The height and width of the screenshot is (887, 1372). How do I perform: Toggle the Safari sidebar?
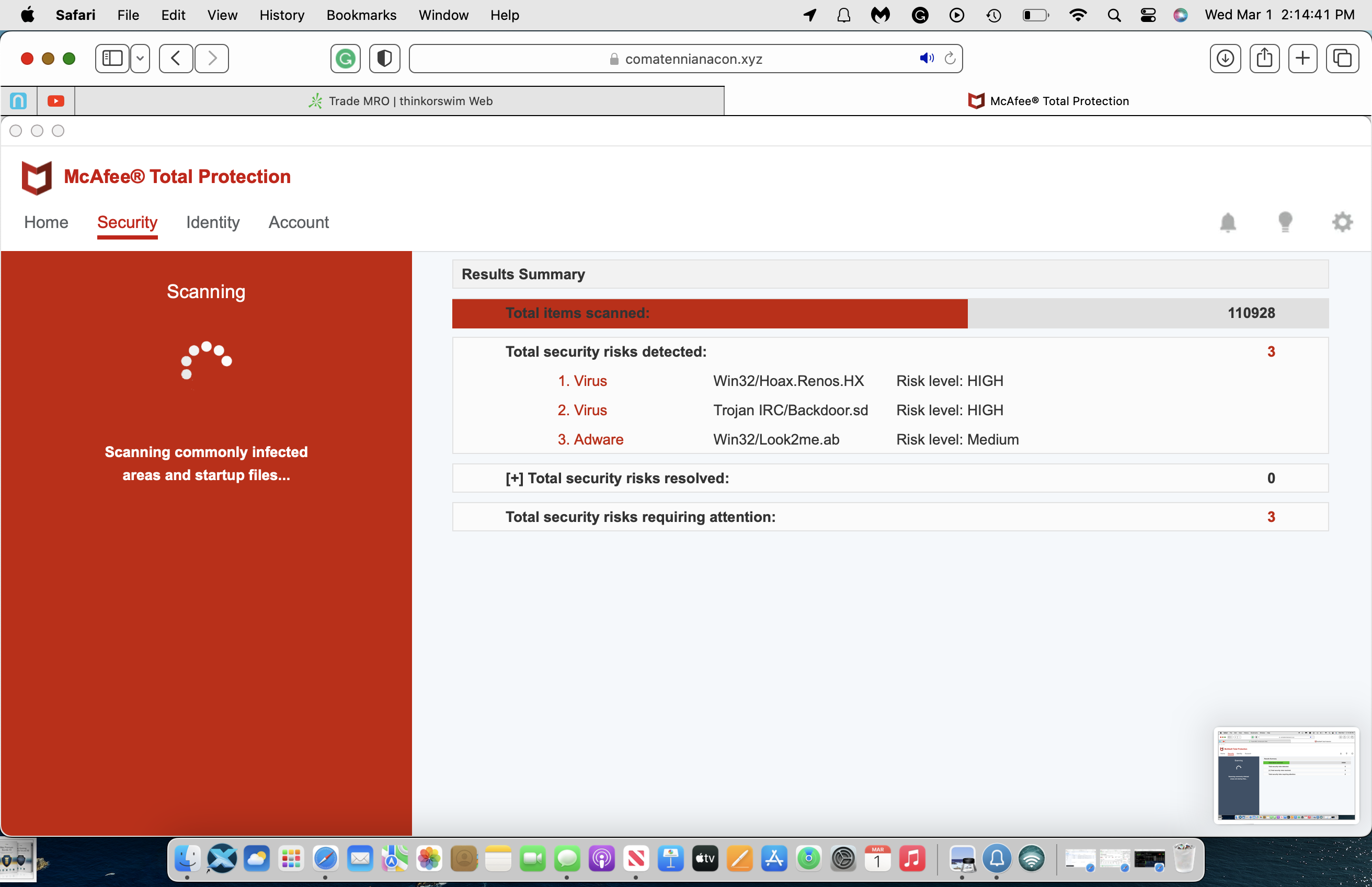pyautogui.click(x=112, y=59)
